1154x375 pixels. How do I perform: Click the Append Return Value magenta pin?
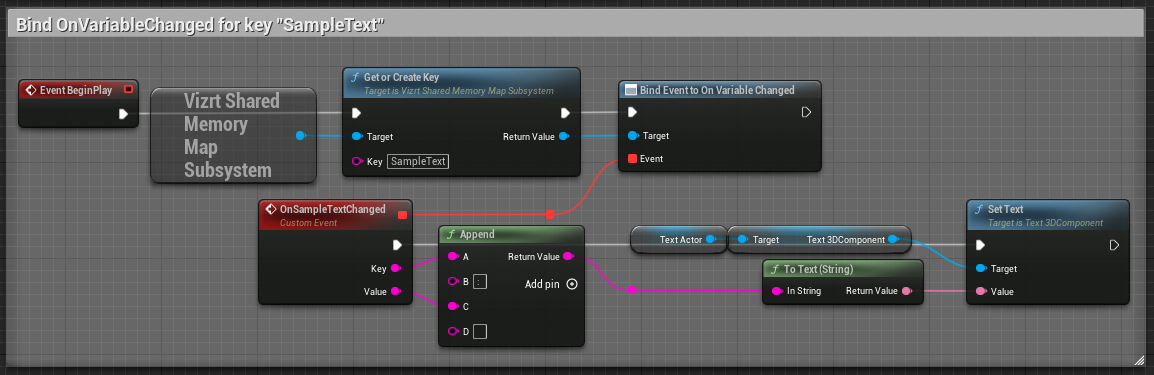[567, 257]
